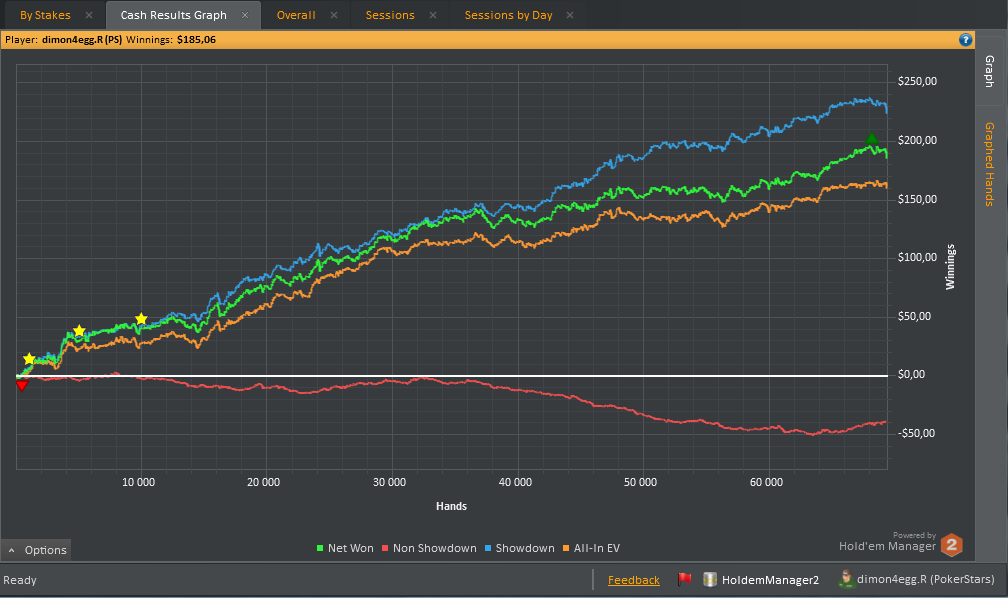Close the Sessions by Day tab
The width and height of the screenshot is (1008, 598).
570,15
